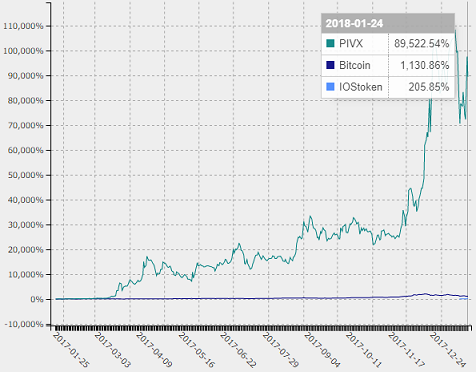Image resolution: width=476 pixels, height=372 pixels.
Task: Click the 70,000% y-axis label
Action: coord(26,126)
